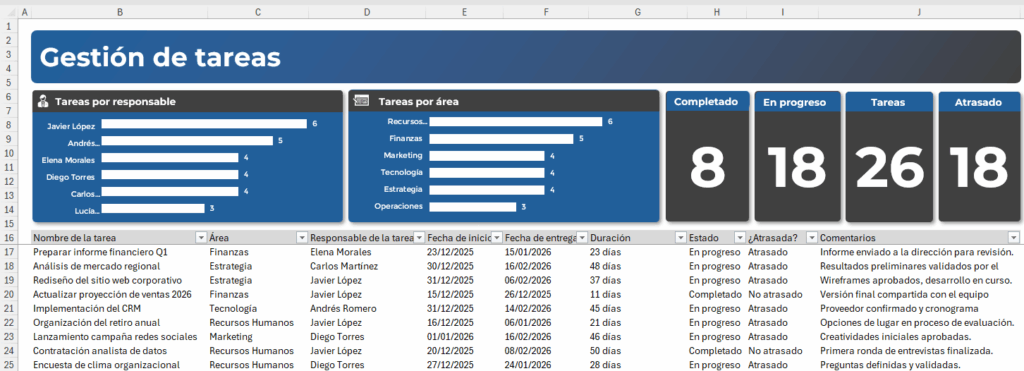Select cell Actualizar proyección de ventas 2026

point(119,295)
